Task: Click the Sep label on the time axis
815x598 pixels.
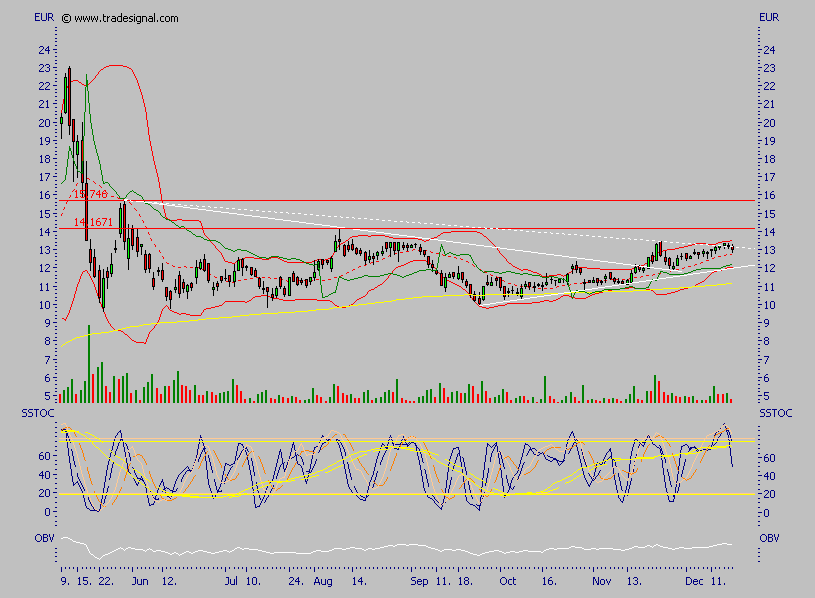Action: coord(419,580)
